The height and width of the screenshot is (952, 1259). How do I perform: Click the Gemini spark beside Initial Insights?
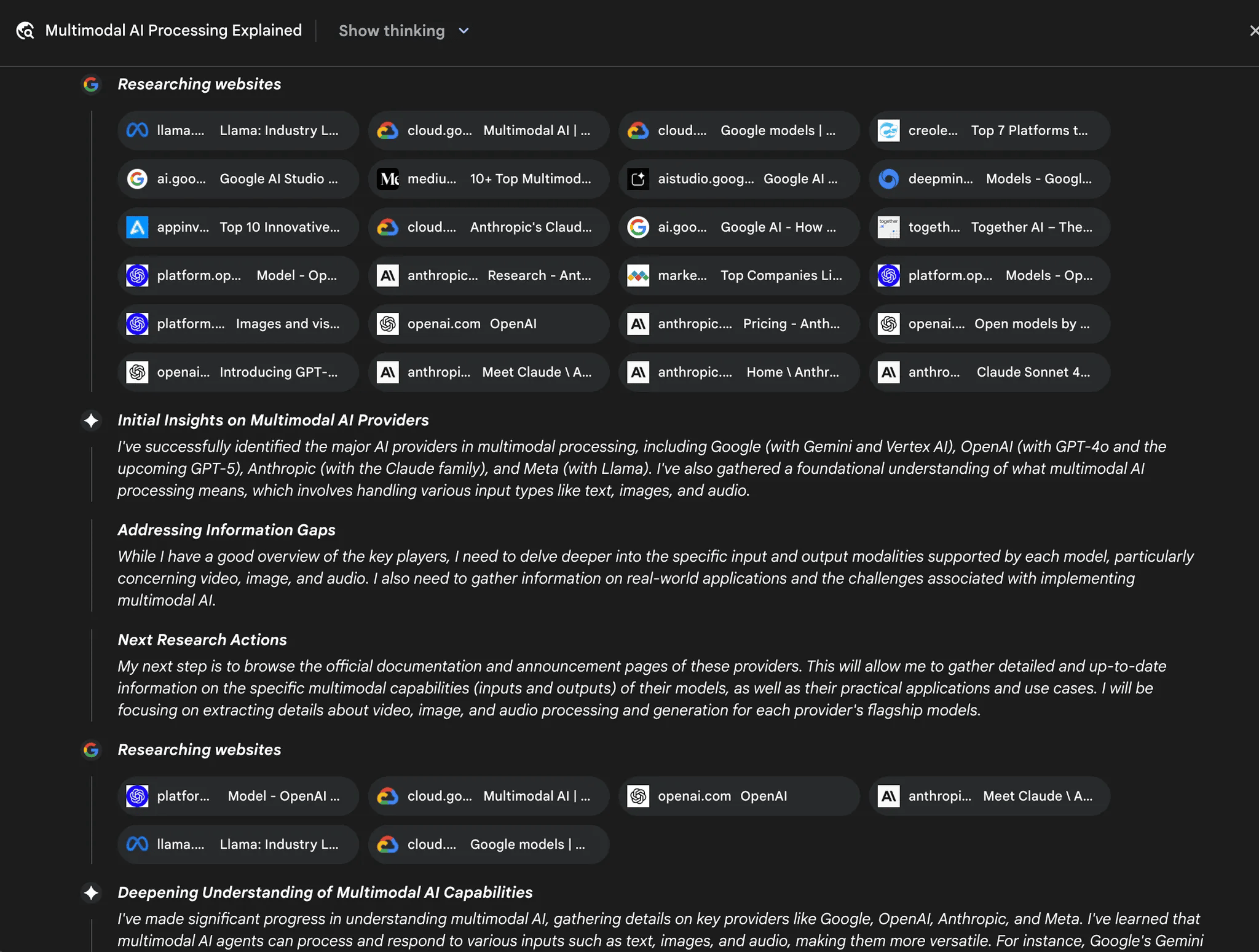(x=91, y=420)
